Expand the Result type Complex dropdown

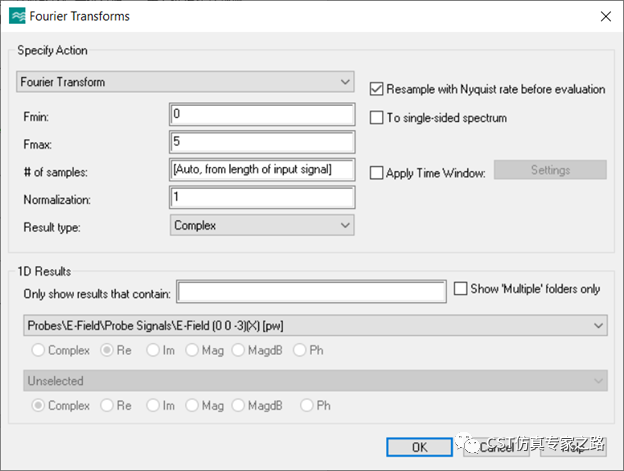tap(262, 225)
